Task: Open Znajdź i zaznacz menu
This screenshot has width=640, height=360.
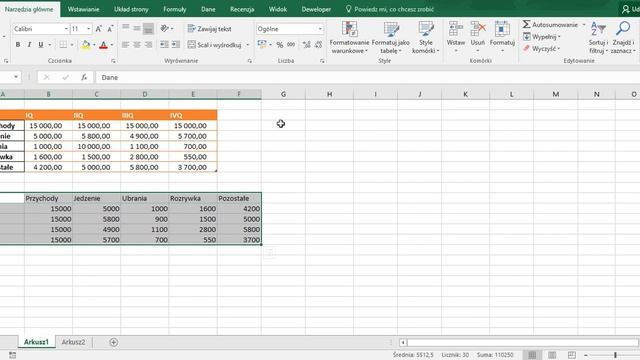Action: pyautogui.click(x=623, y=38)
